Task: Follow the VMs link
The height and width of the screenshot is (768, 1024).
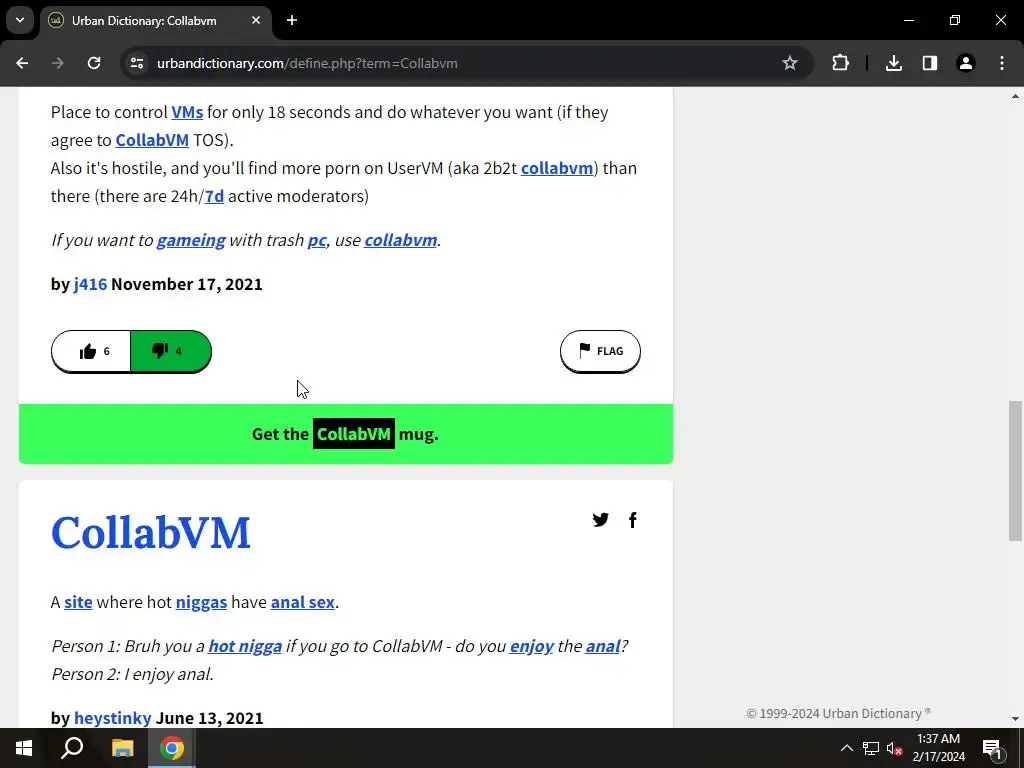Action: click(x=187, y=112)
